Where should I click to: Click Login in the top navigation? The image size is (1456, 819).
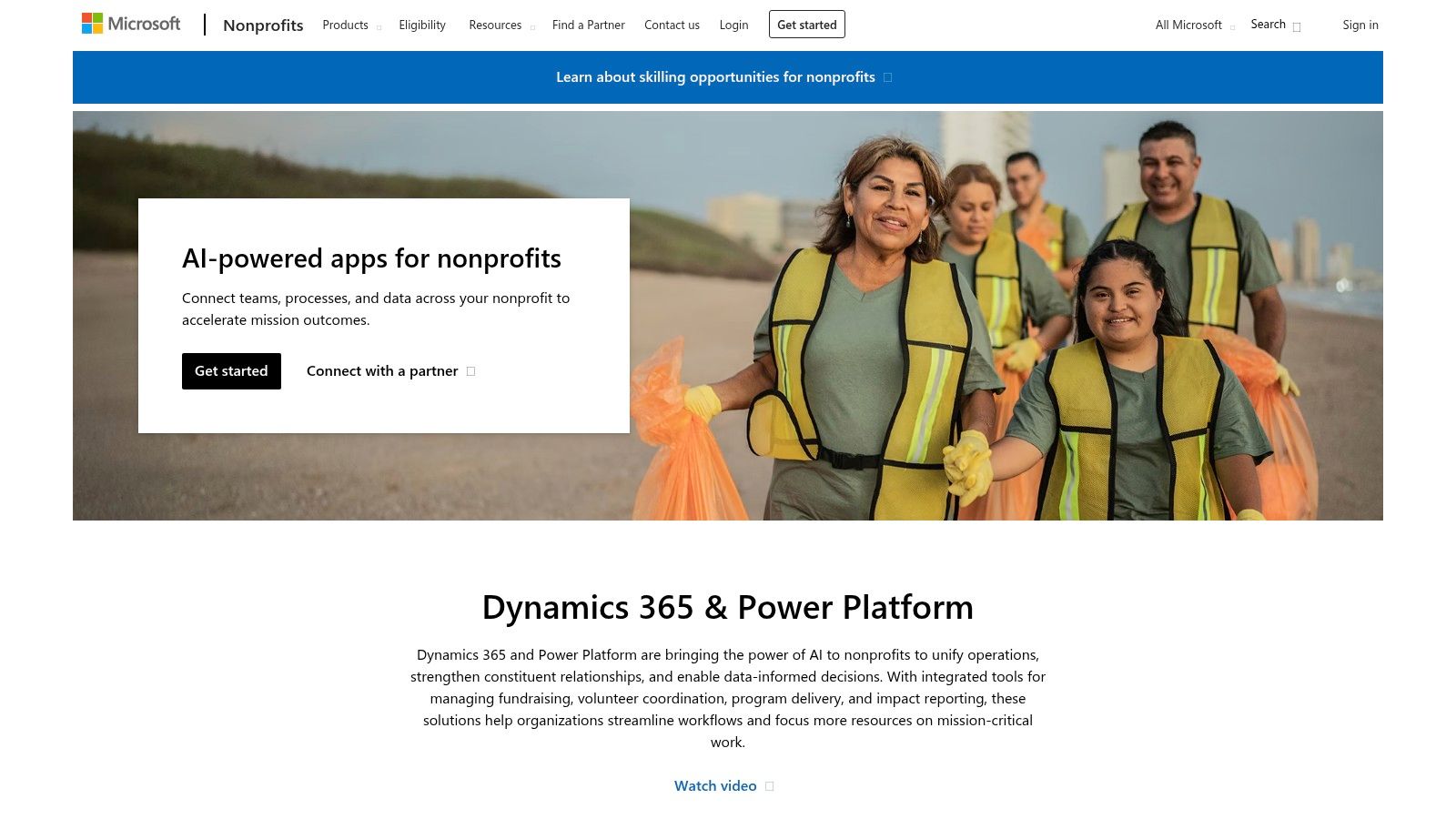point(733,25)
